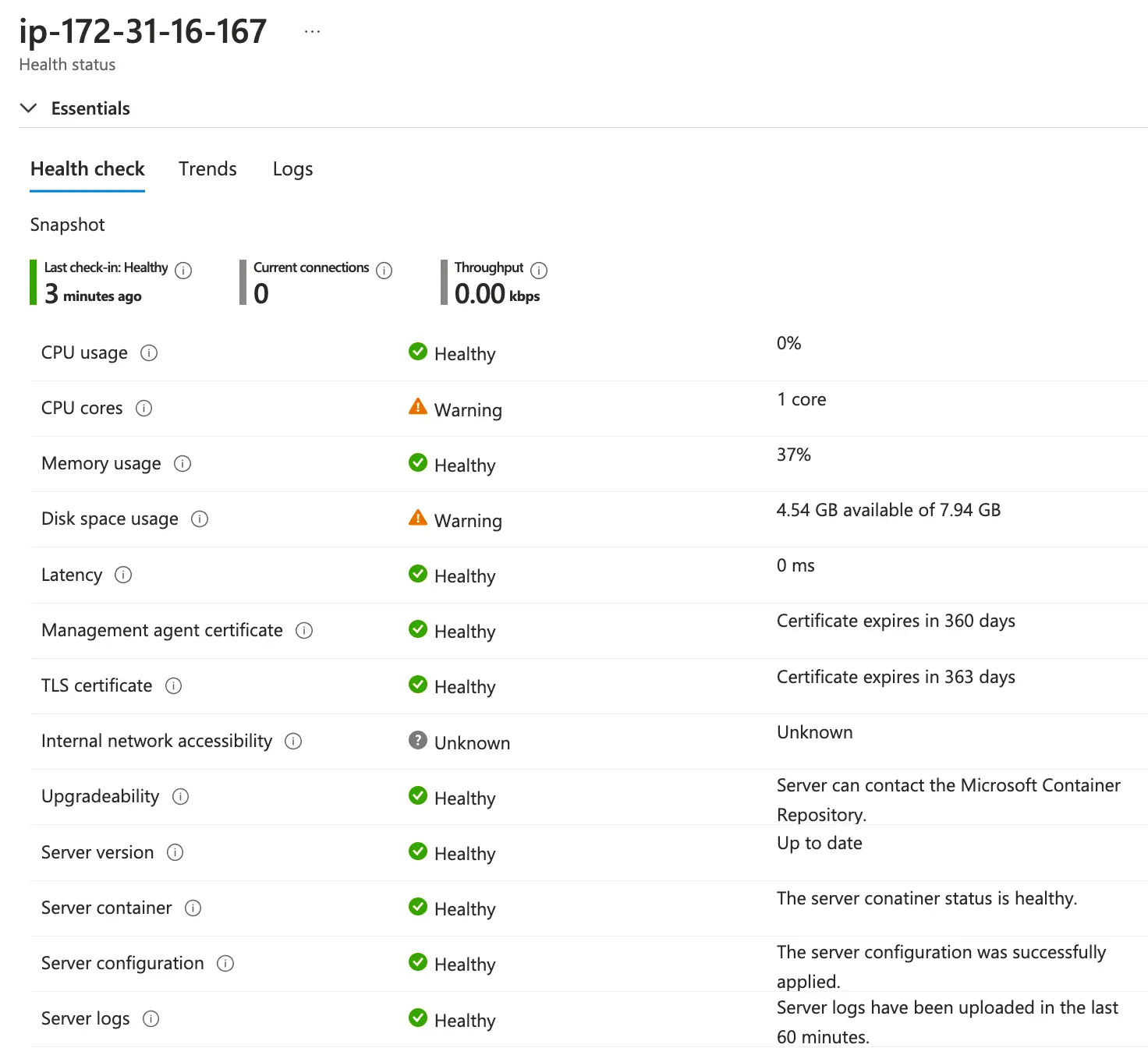
Task: Open the Memory usage info tooltip icon
Action: click(x=182, y=464)
